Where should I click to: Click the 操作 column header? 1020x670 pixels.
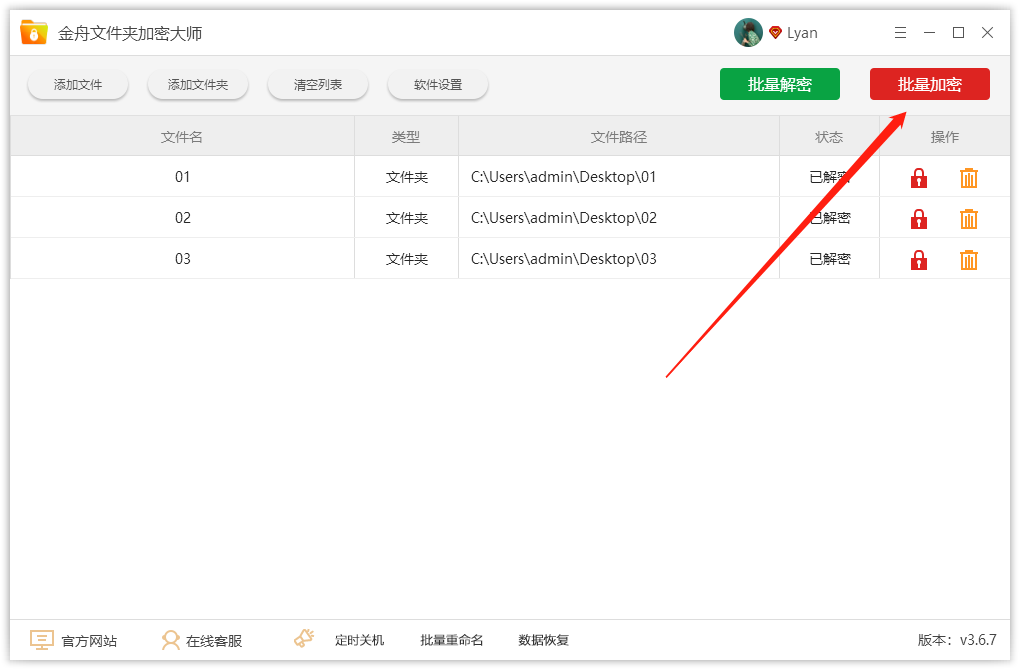click(945, 137)
